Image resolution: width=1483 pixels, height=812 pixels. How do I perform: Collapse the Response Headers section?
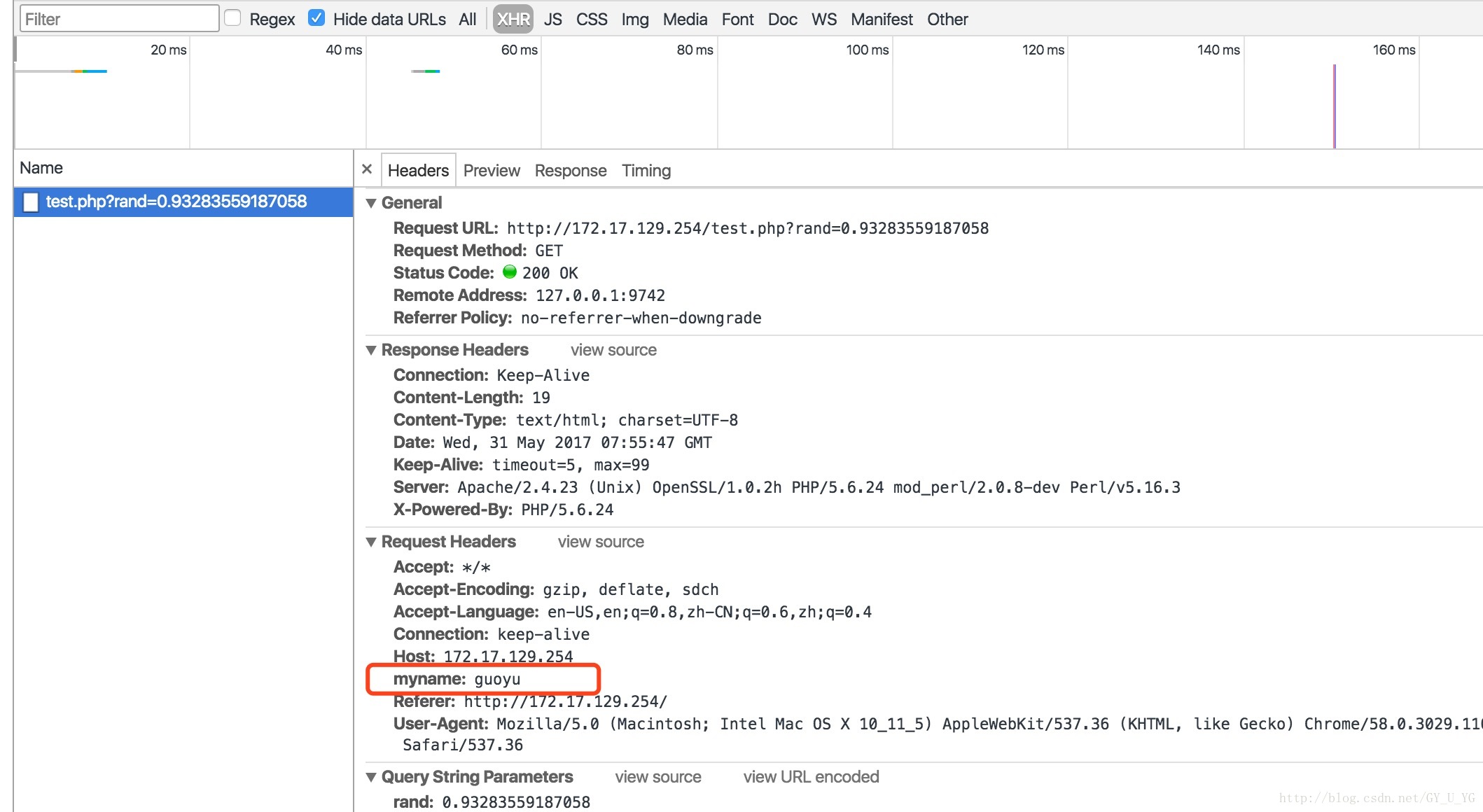tap(372, 350)
